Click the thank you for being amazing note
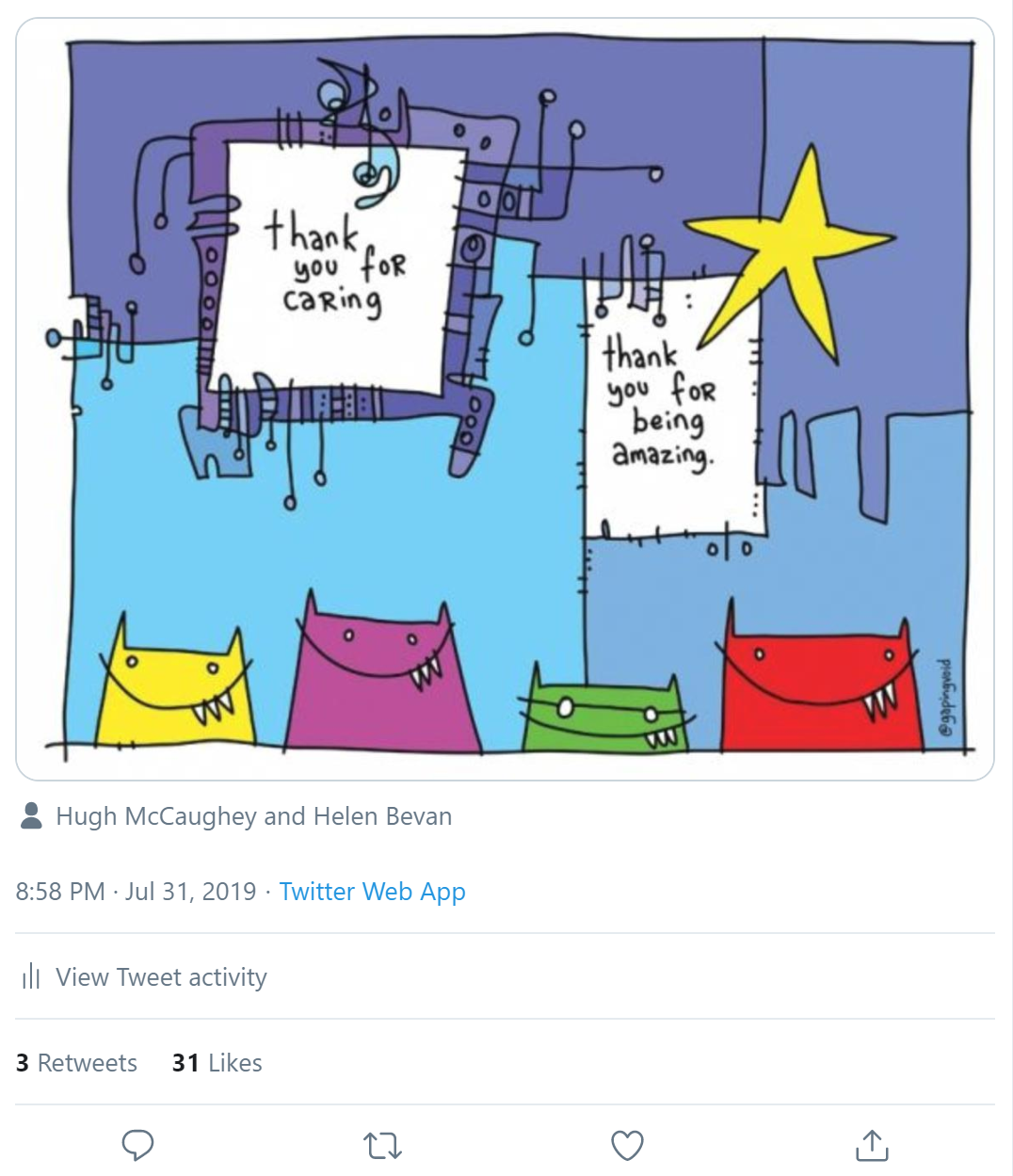This screenshot has height=1176, width=1013. pyautogui.click(x=670, y=405)
